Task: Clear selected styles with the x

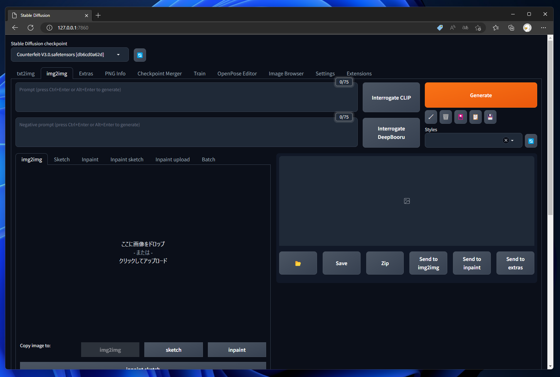Action: click(x=505, y=140)
